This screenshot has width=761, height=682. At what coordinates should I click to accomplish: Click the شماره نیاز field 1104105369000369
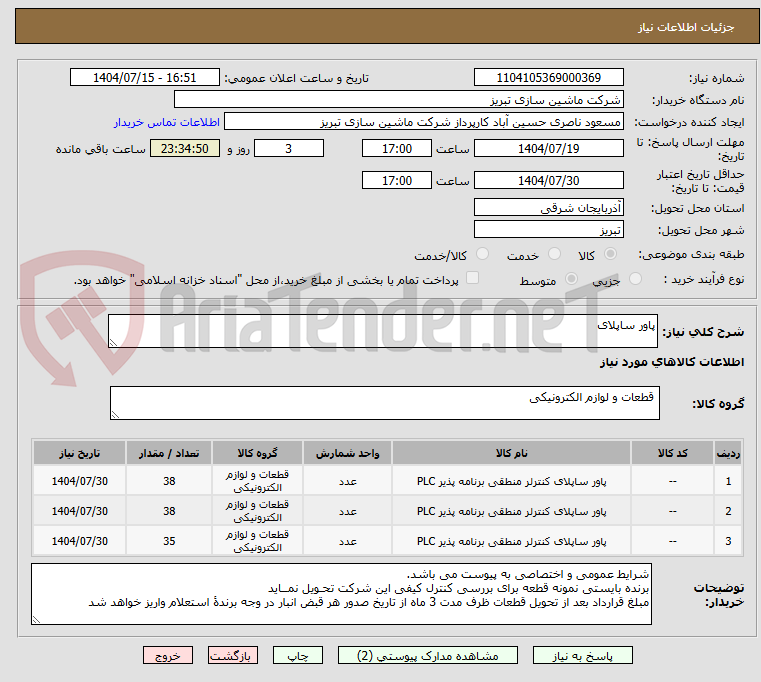(548, 77)
